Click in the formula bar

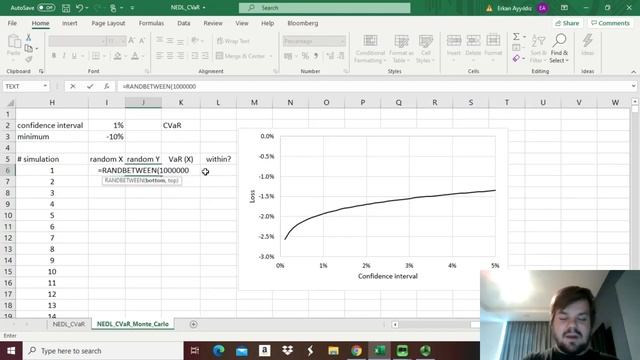(373, 86)
